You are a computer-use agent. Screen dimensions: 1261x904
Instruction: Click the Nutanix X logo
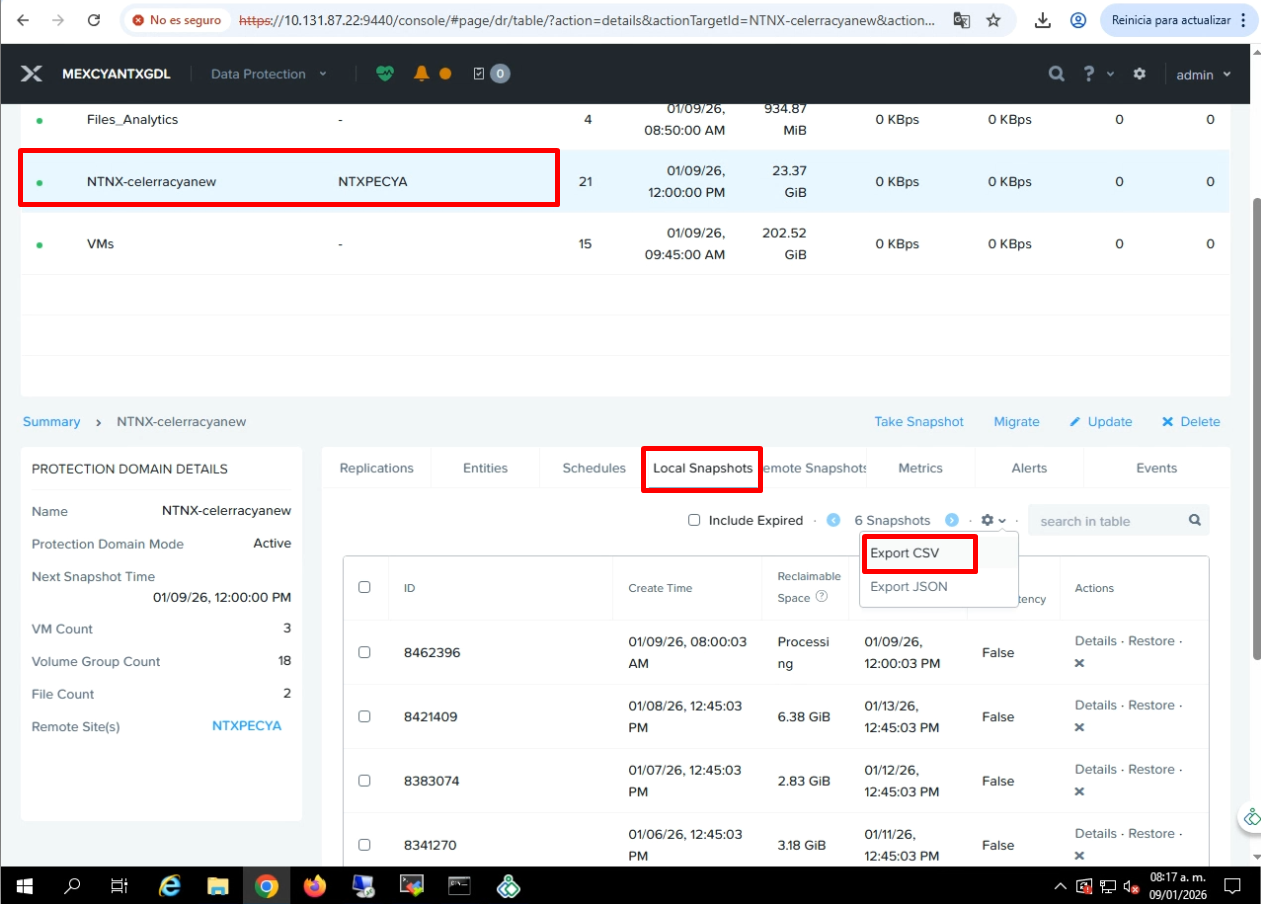pos(32,74)
